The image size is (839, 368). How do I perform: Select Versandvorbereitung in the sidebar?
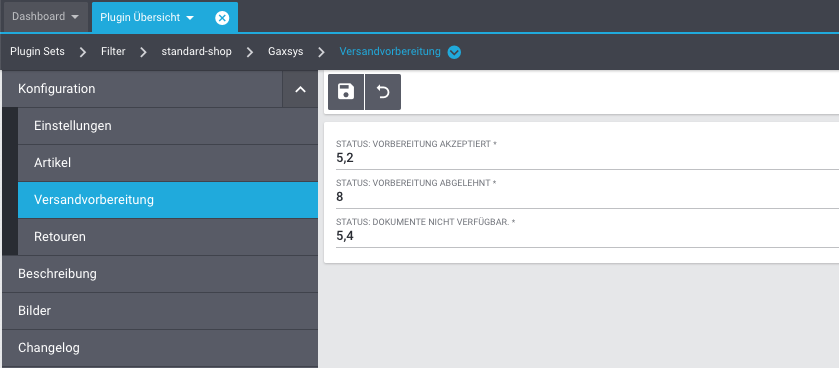(168, 200)
